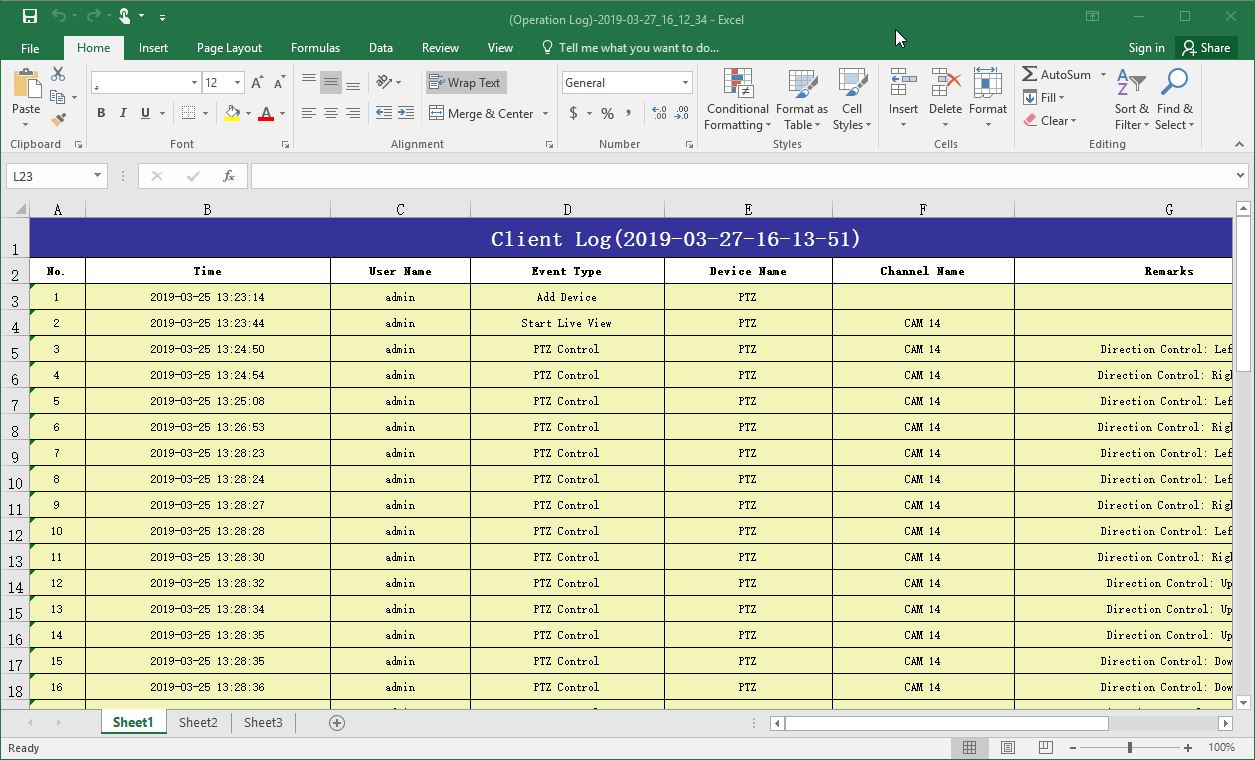The width and height of the screenshot is (1255, 760).
Task: Open the font size dropdown
Action: click(x=239, y=81)
